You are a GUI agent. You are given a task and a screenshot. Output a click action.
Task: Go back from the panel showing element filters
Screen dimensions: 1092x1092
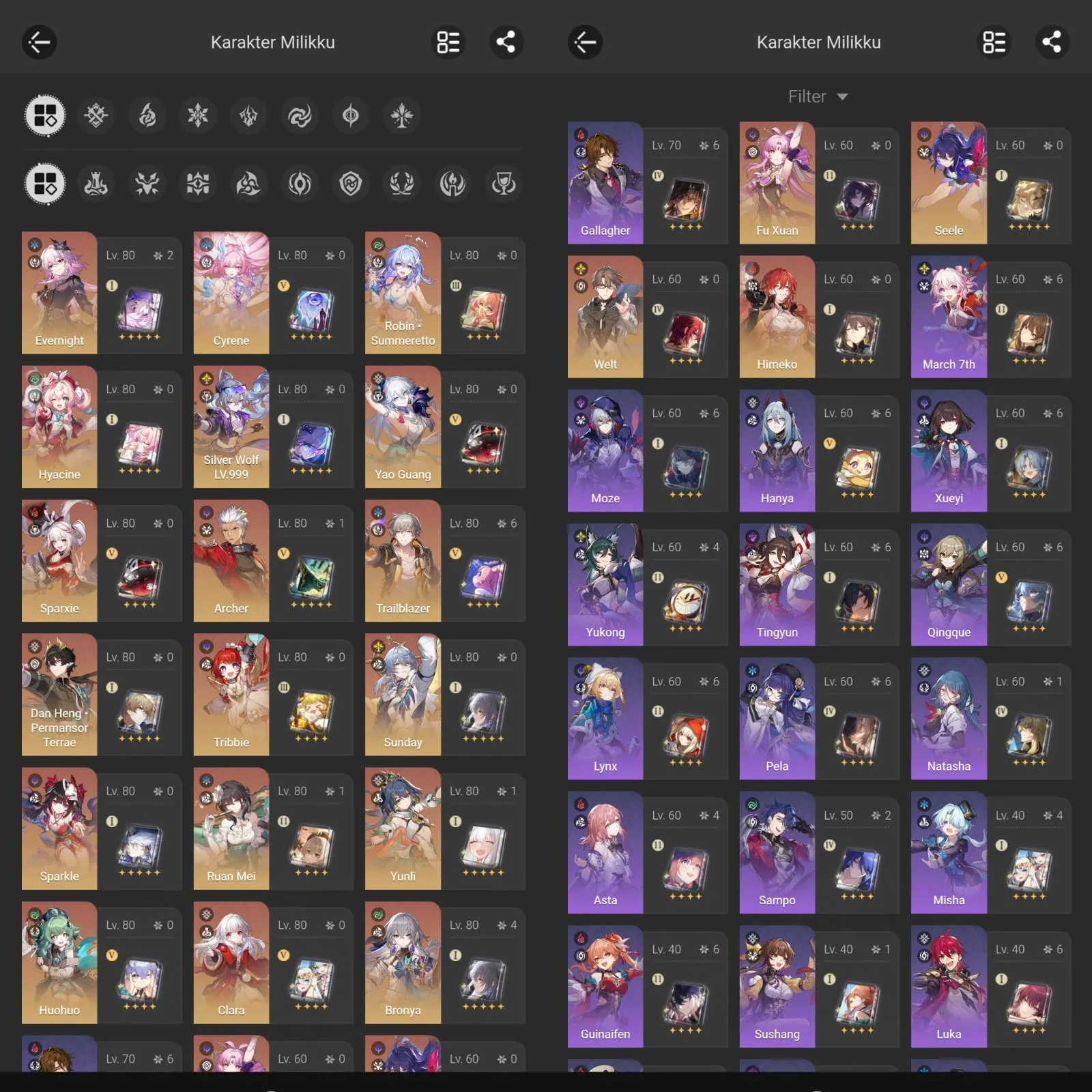39,42
